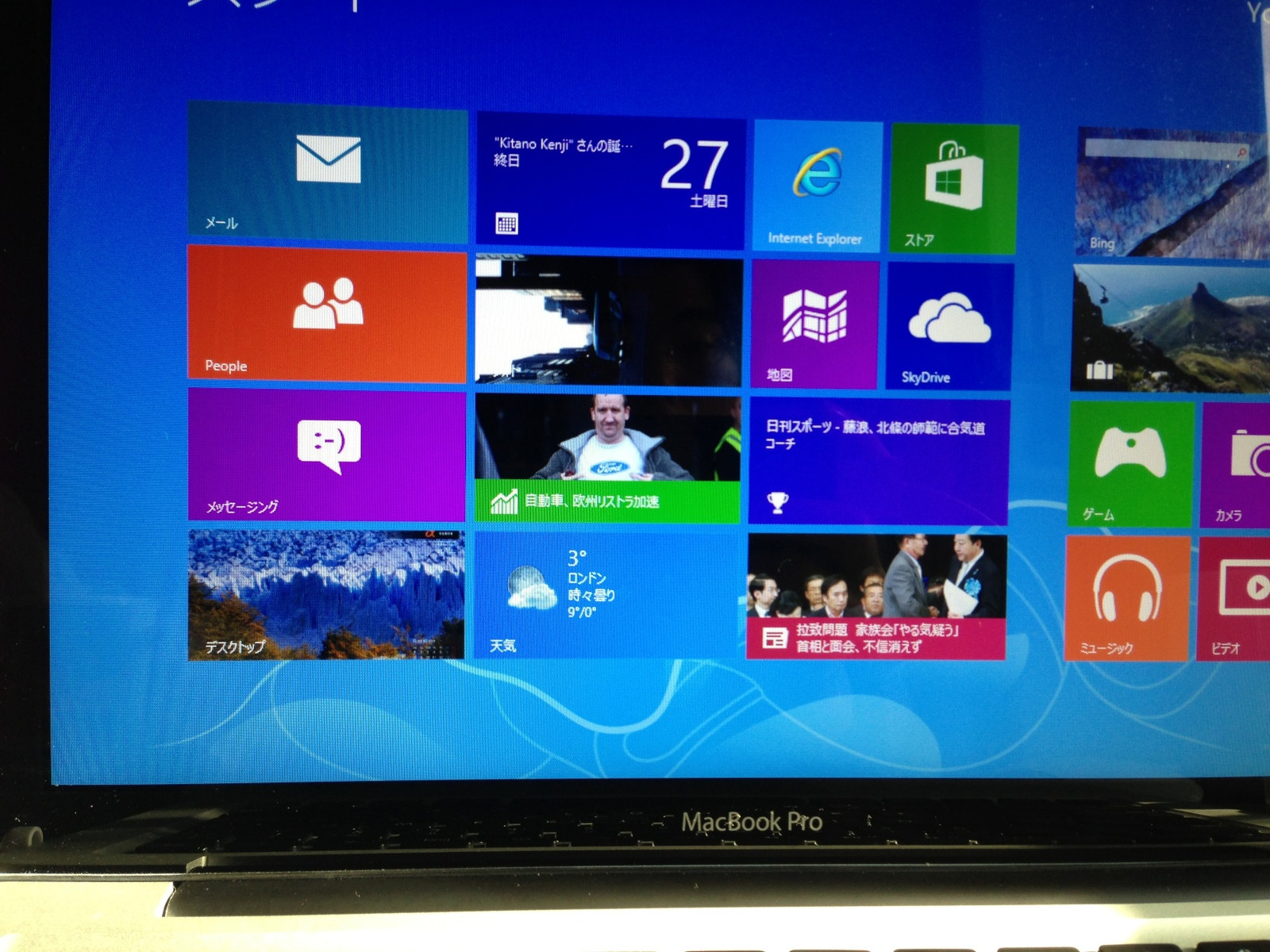Open the calendar tile showing 27 土曜日
This screenshot has height=952, width=1270.
pyautogui.click(x=610, y=181)
